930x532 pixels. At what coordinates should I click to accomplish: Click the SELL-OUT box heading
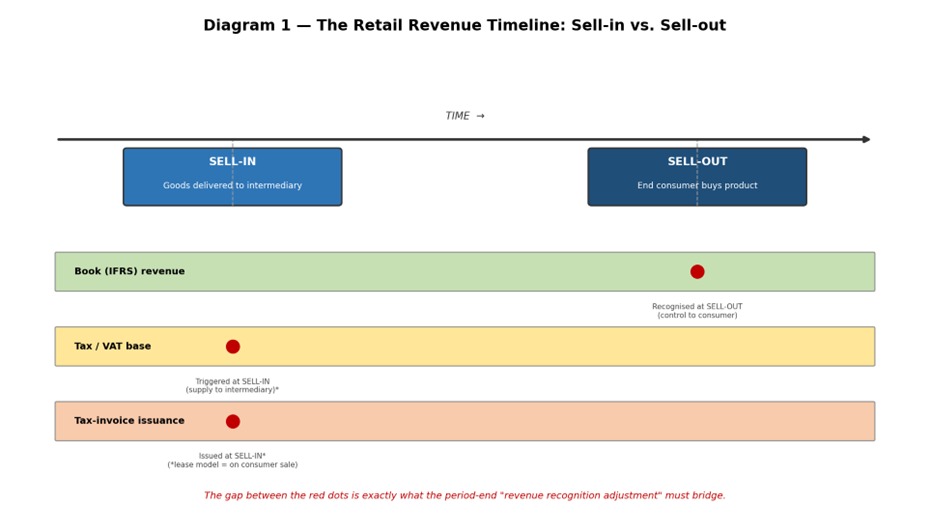[697, 161]
